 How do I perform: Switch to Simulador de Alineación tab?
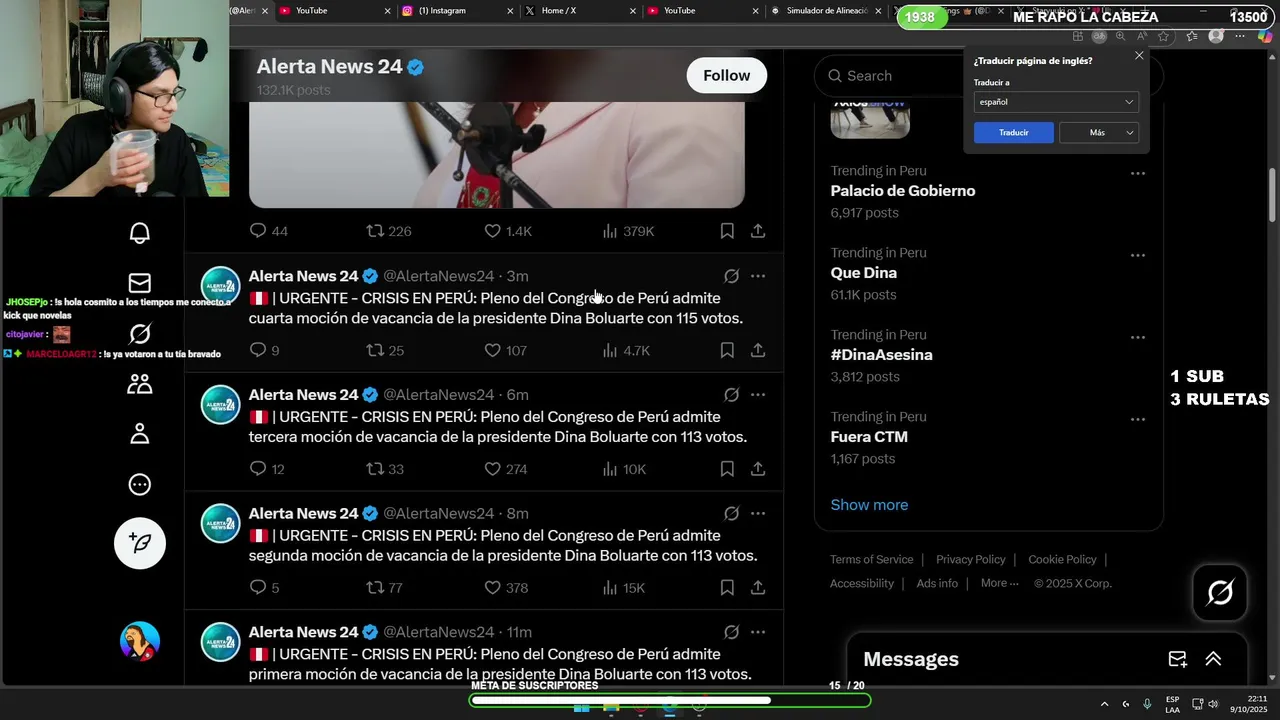pos(825,11)
